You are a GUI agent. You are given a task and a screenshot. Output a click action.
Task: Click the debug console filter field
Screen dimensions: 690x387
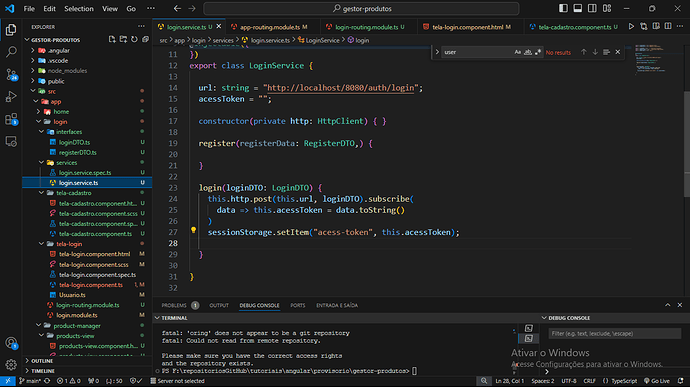[x=615, y=334]
